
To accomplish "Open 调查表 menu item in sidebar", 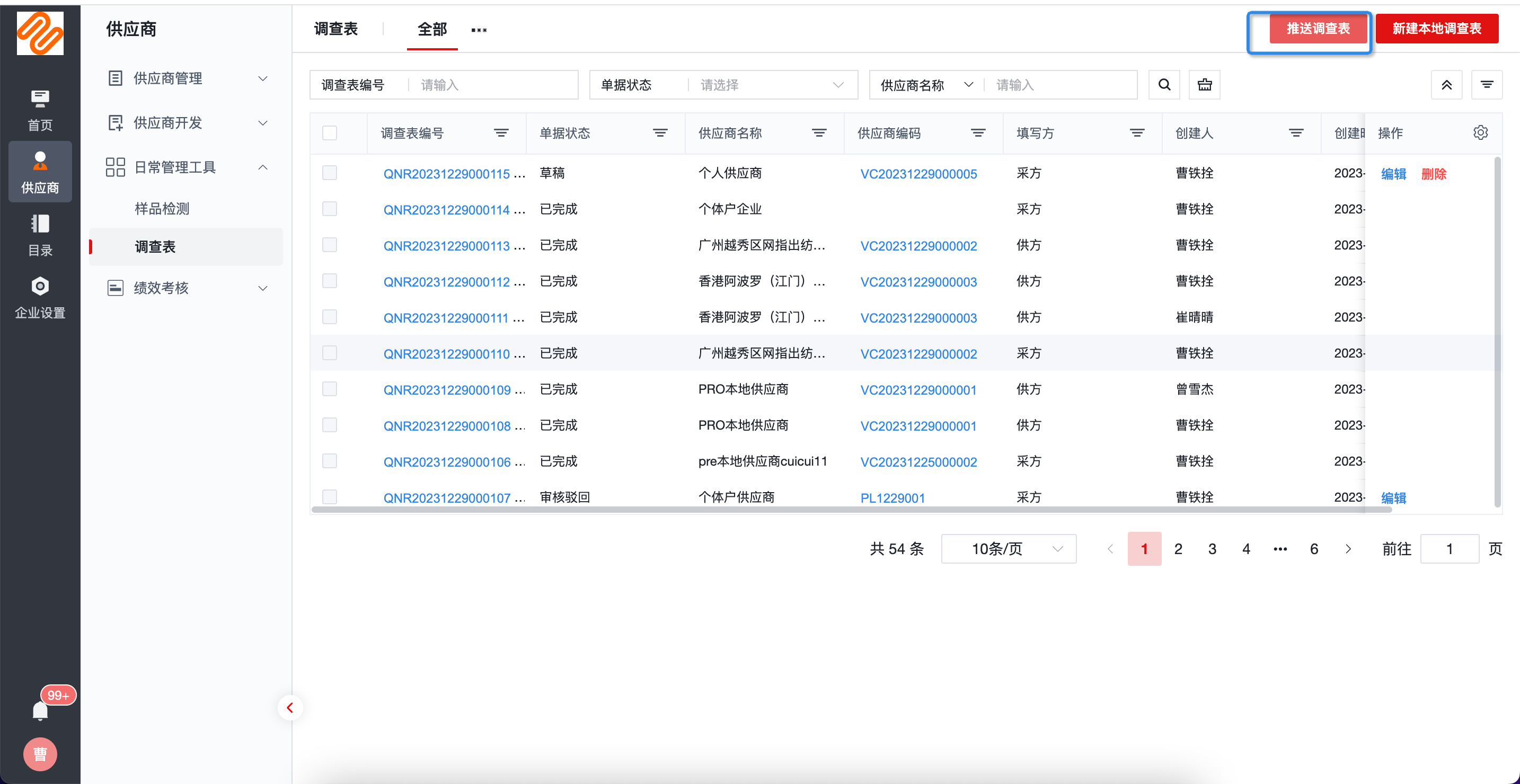I will 186,246.
